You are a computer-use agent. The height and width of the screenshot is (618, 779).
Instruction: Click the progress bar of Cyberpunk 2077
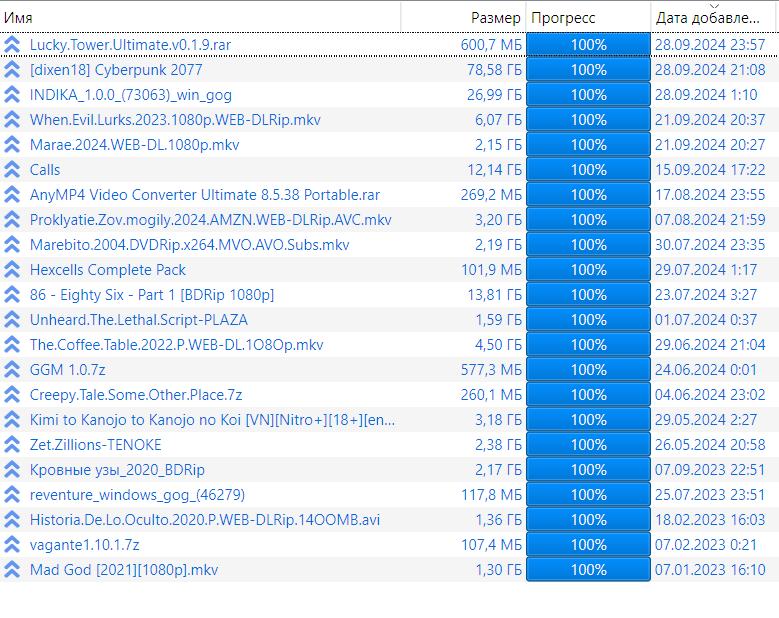(588, 70)
